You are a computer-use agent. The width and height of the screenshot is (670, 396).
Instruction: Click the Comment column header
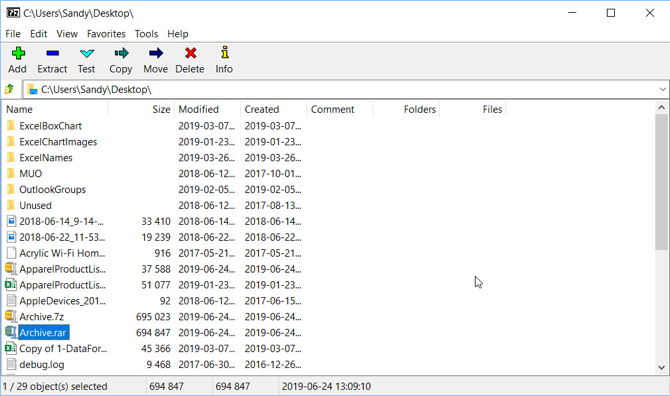coord(340,109)
